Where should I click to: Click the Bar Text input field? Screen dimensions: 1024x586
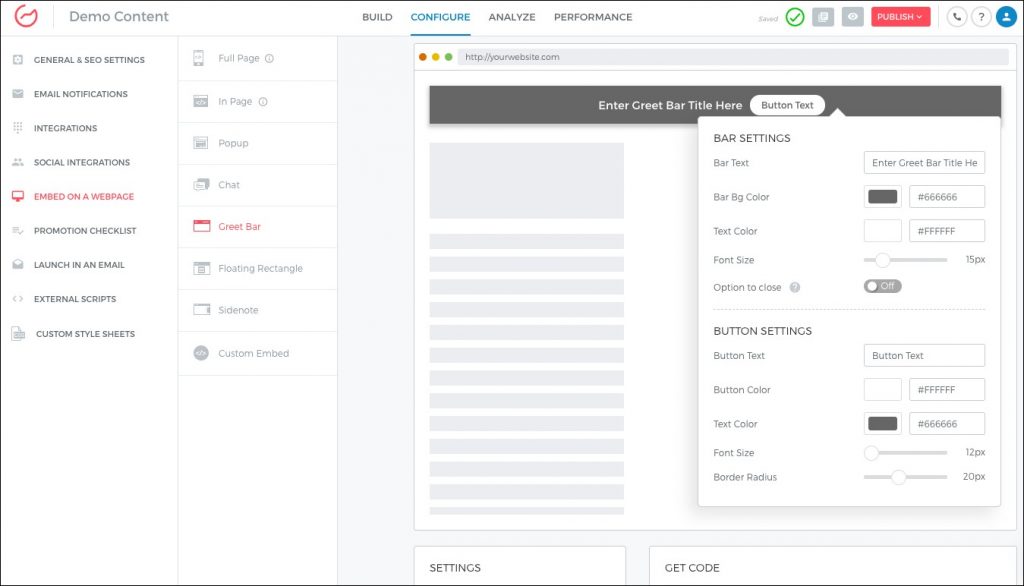[x=924, y=163]
